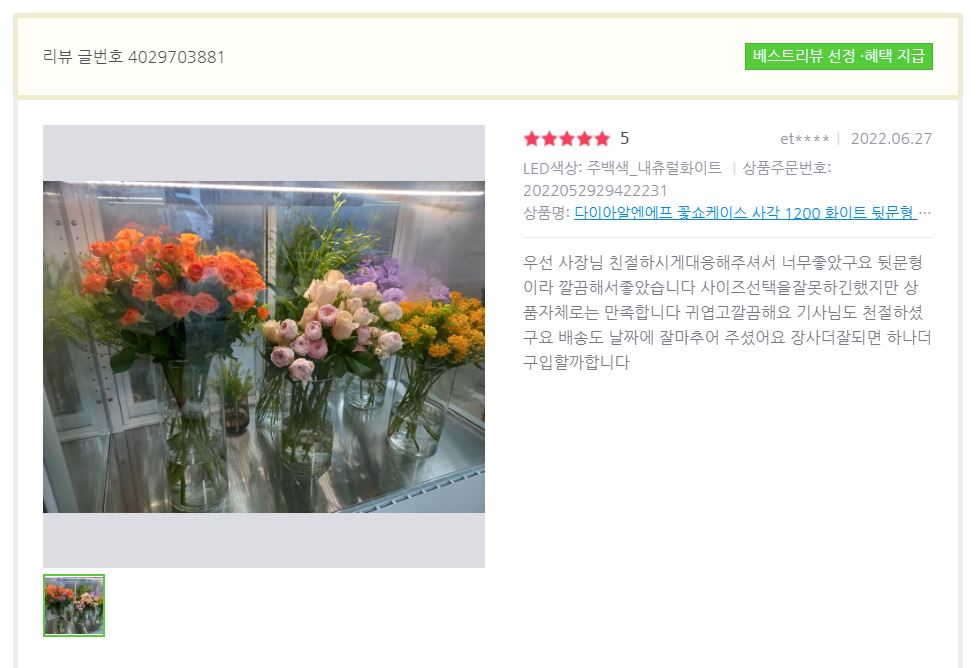Click reviewer ID et****
This screenshot has height=668, width=980.
tap(804, 139)
